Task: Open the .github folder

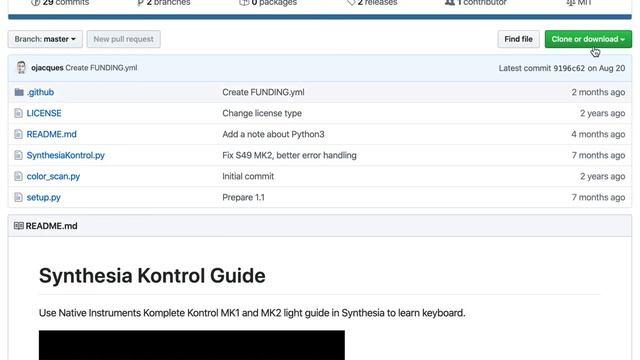Action: click(40, 92)
